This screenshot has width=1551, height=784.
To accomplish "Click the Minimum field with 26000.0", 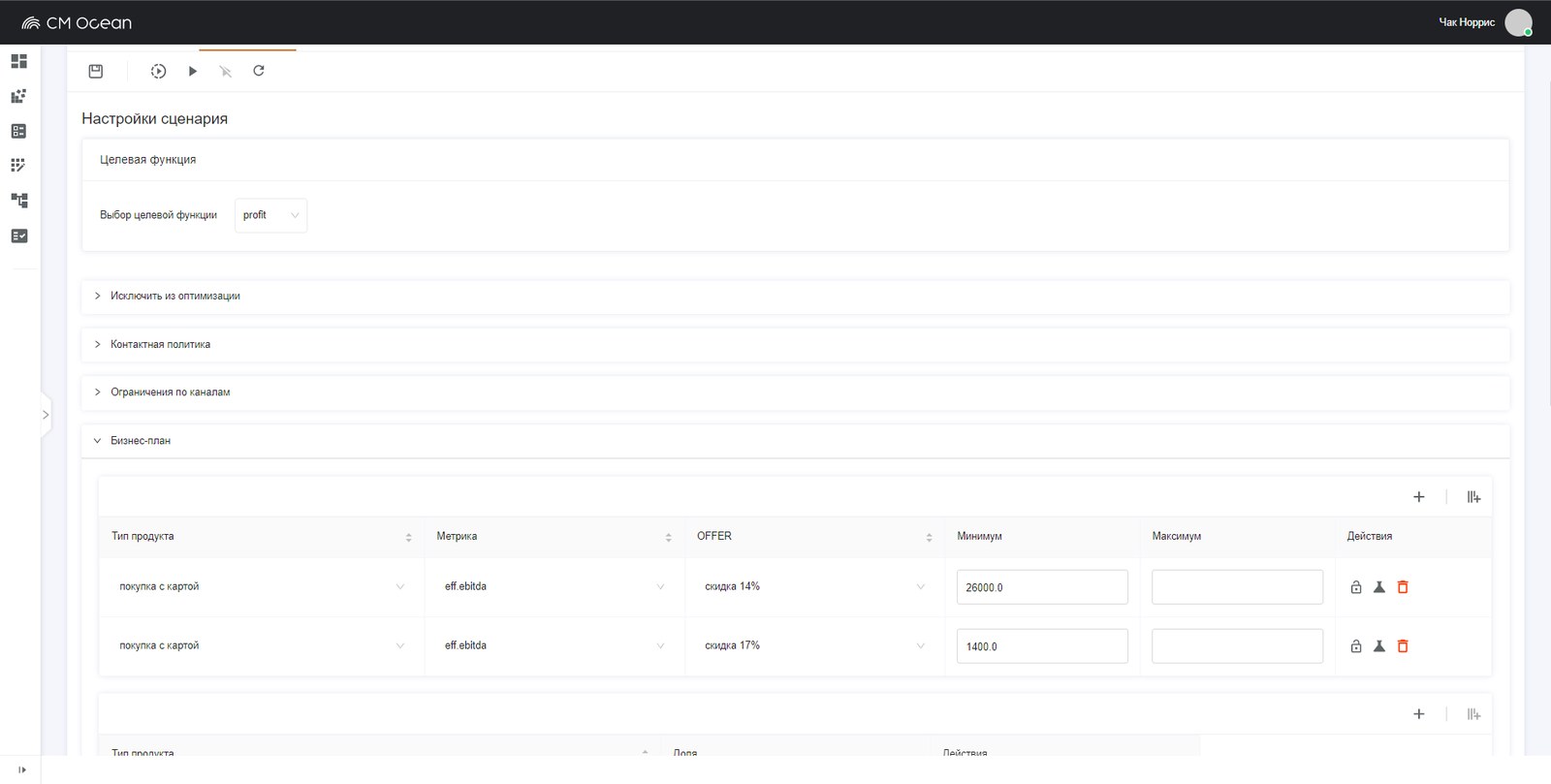I will point(1042,587).
